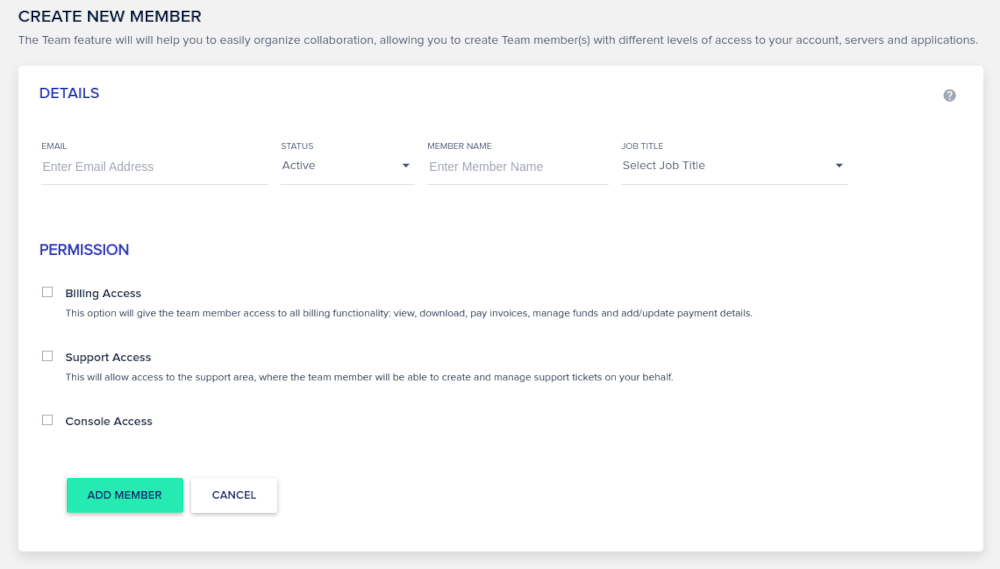Click the Support Access label text
This screenshot has height=569, width=1000.
(108, 357)
